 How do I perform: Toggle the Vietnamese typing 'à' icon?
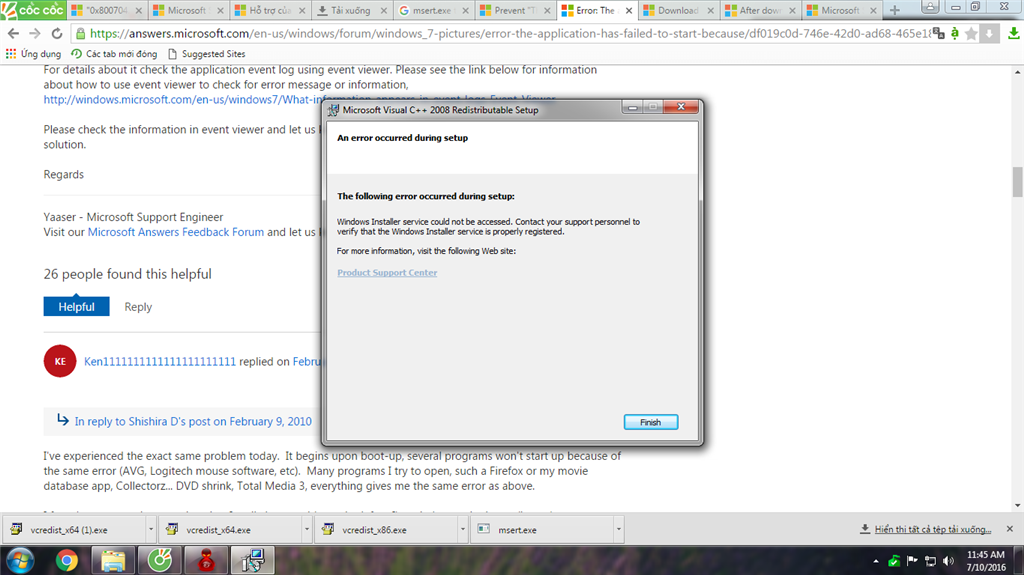(x=955, y=33)
